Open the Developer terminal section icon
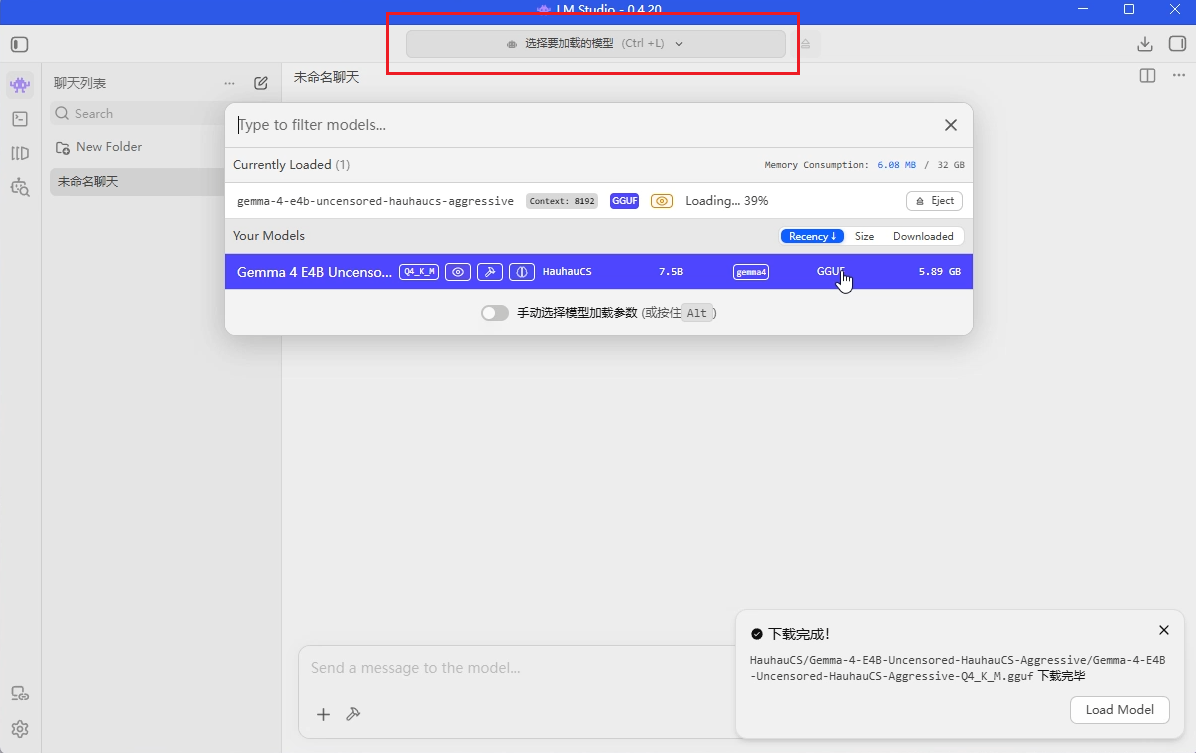 tap(20, 119)
